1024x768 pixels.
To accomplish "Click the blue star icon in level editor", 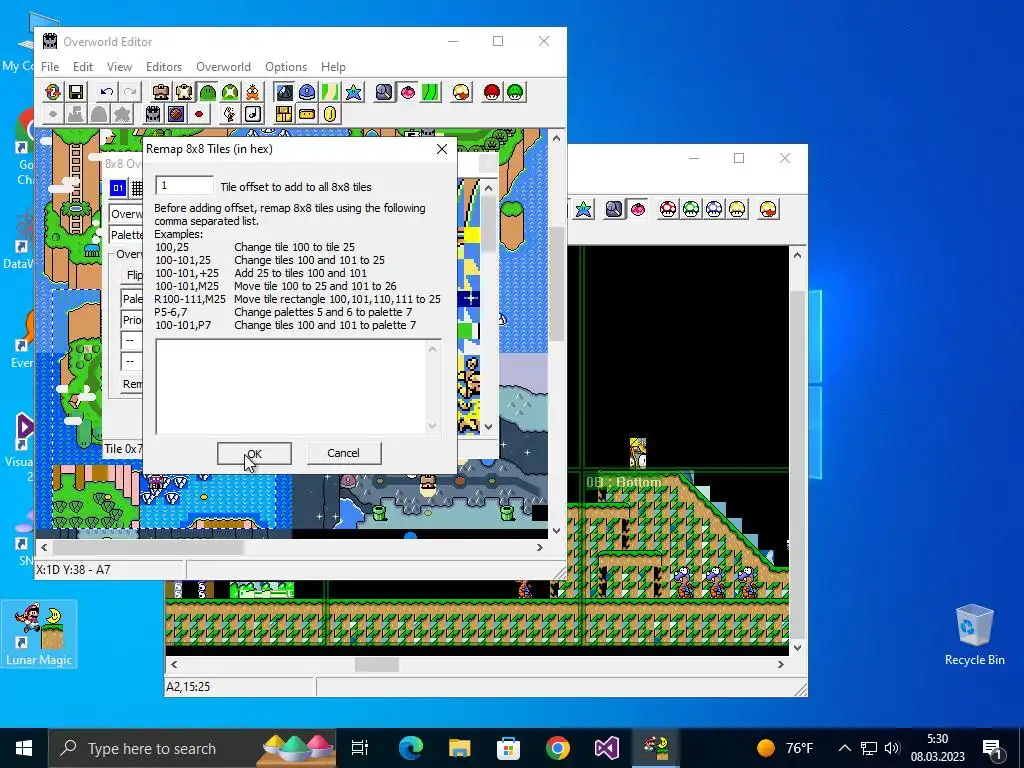I will pos(583,209).
